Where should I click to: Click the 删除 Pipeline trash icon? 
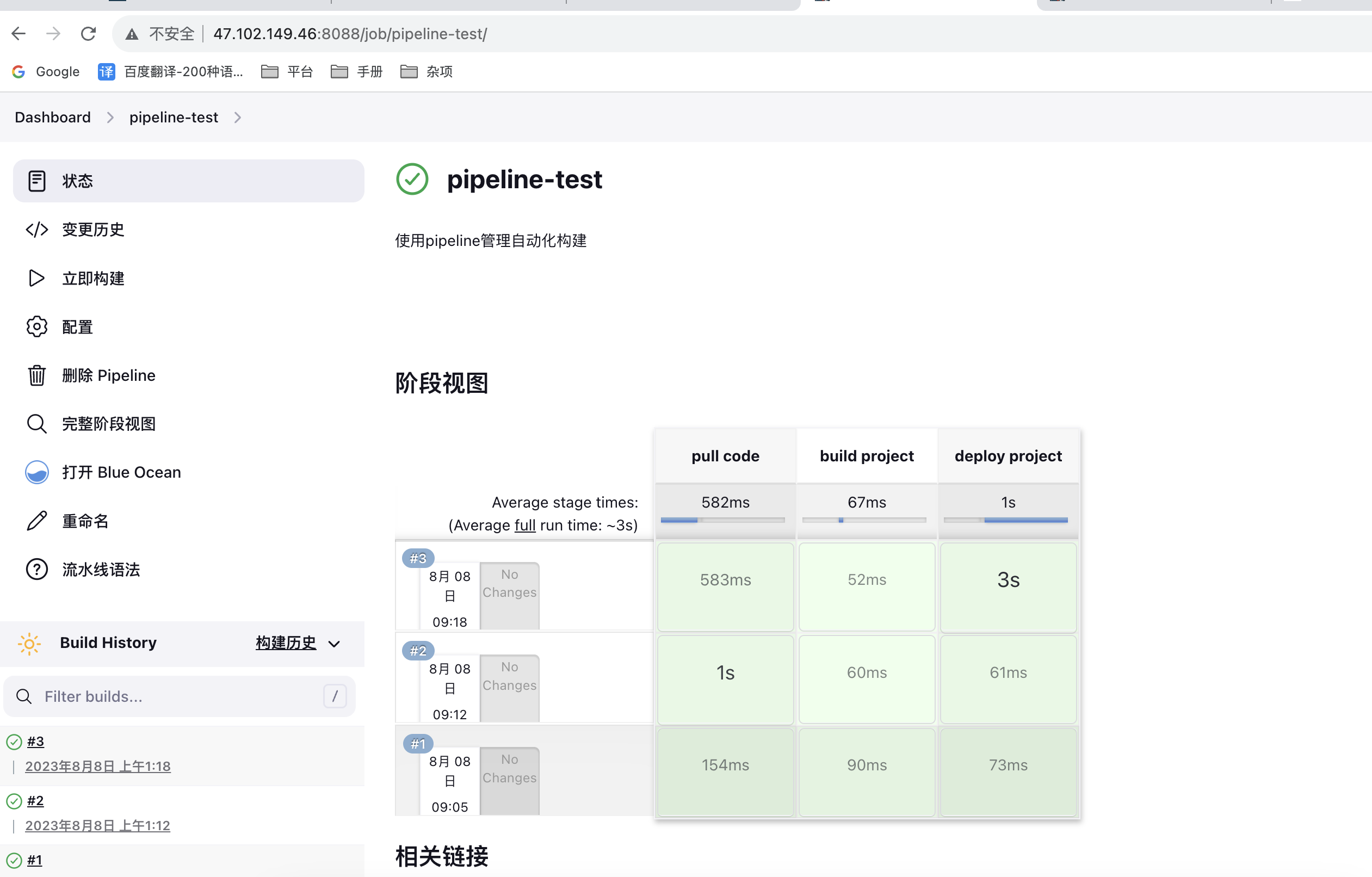pyautogui.click(x=37, y=375)
